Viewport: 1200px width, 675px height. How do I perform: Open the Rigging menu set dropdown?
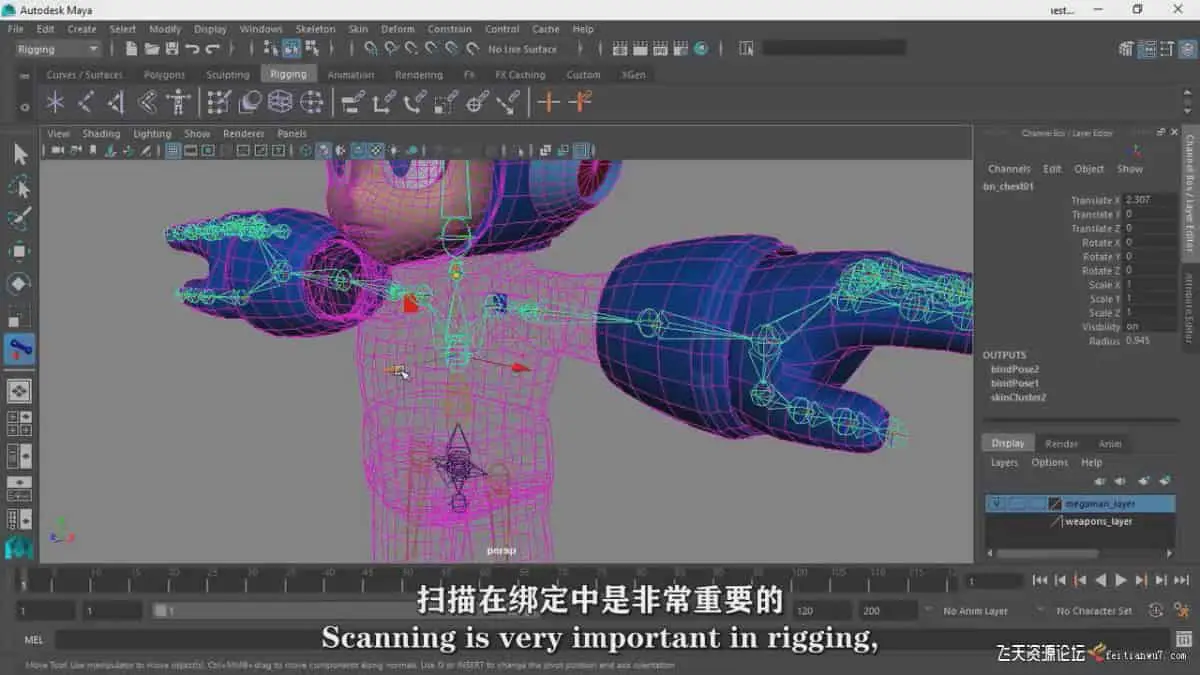pyautogui.click(x=58, y=48)
